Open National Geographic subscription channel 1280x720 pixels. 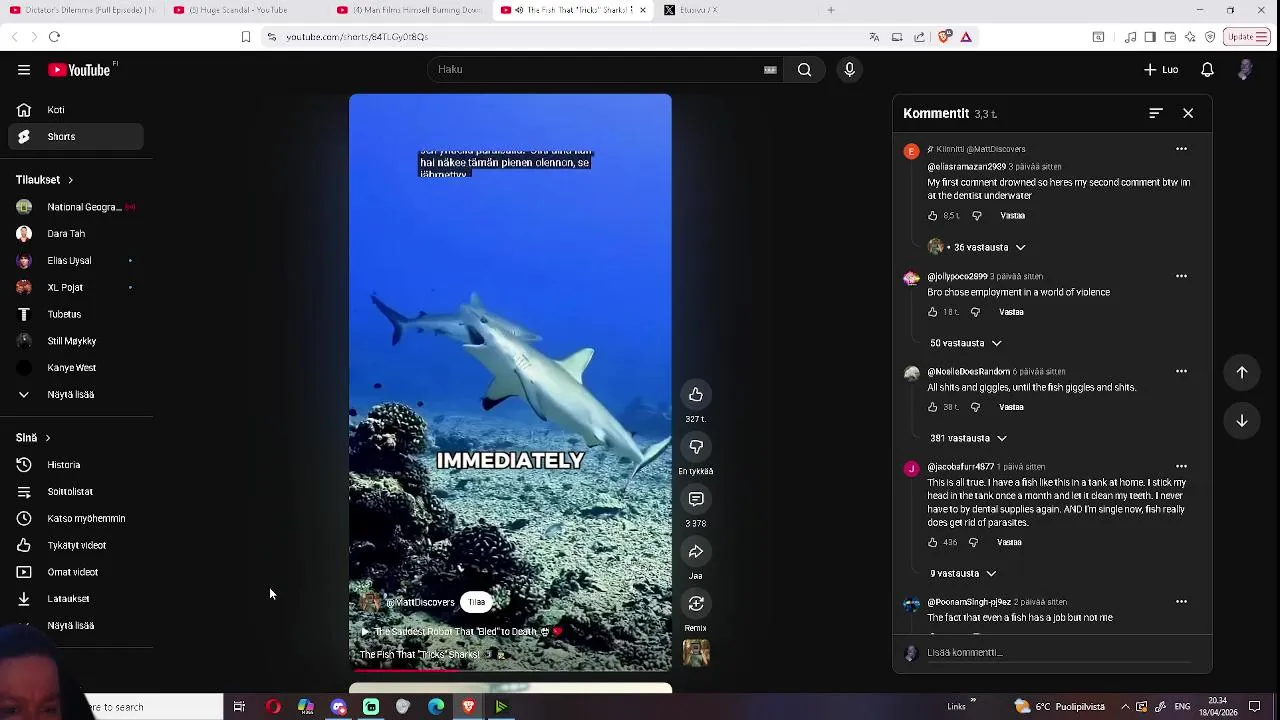76,207
